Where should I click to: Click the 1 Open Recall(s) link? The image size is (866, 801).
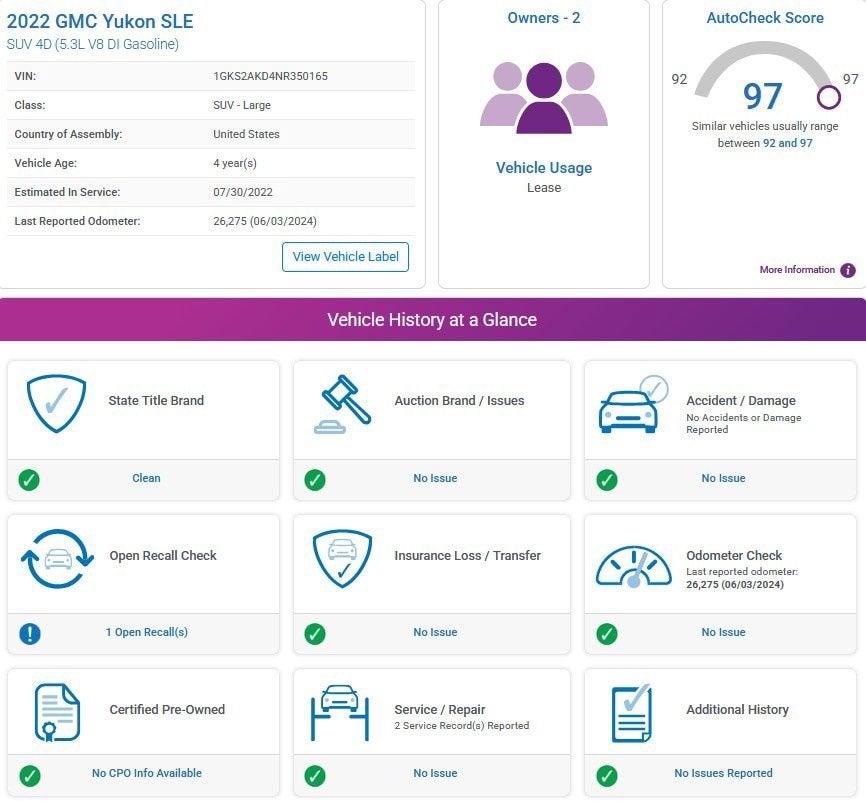(147, 632)
